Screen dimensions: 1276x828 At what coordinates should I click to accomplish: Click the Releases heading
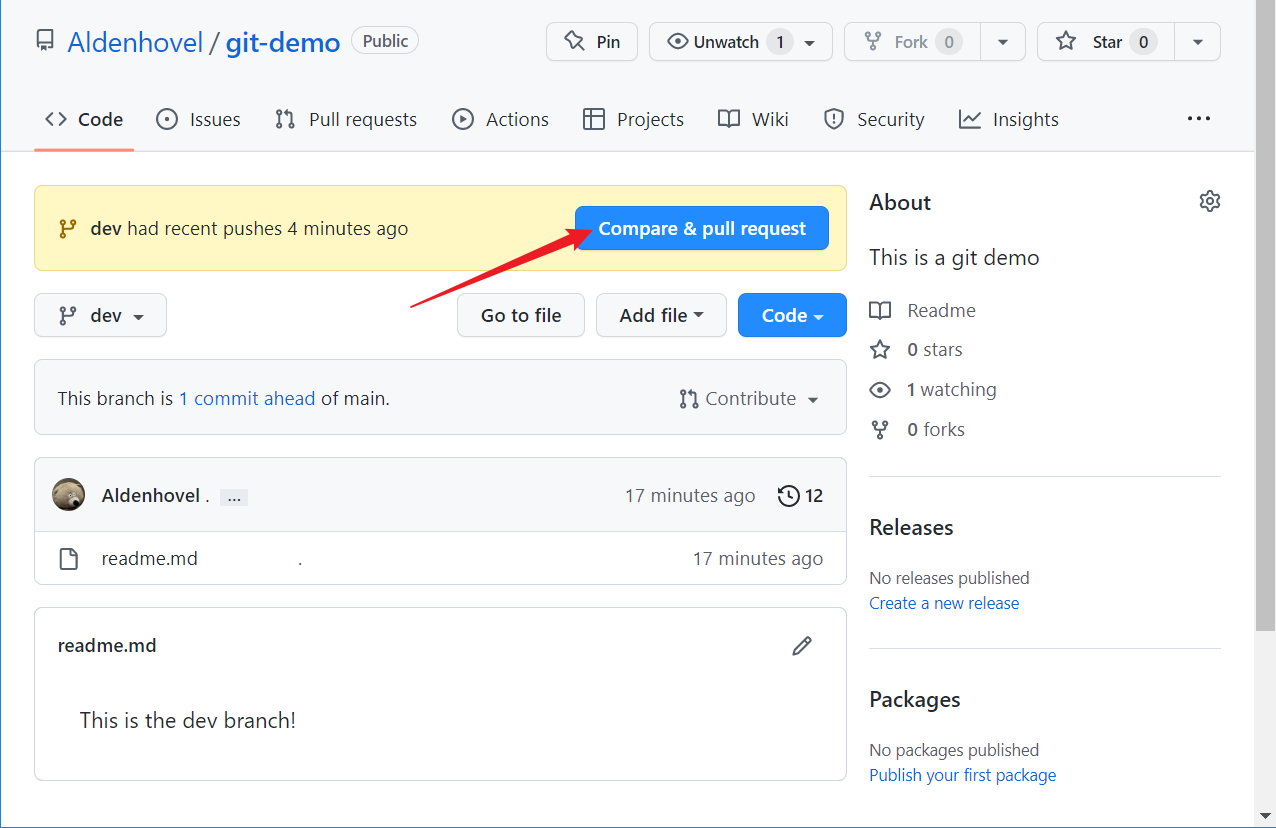(911, 527)
